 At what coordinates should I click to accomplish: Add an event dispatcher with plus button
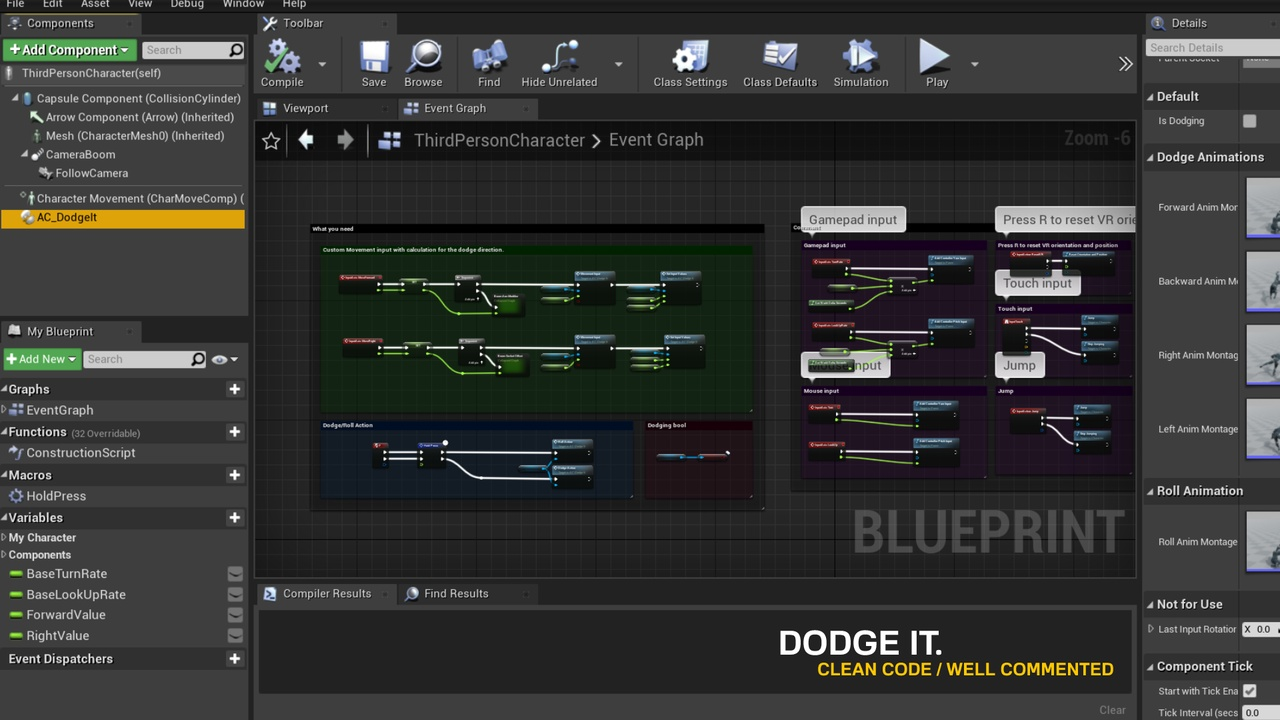pyautogui.click(x=234, y=659)
